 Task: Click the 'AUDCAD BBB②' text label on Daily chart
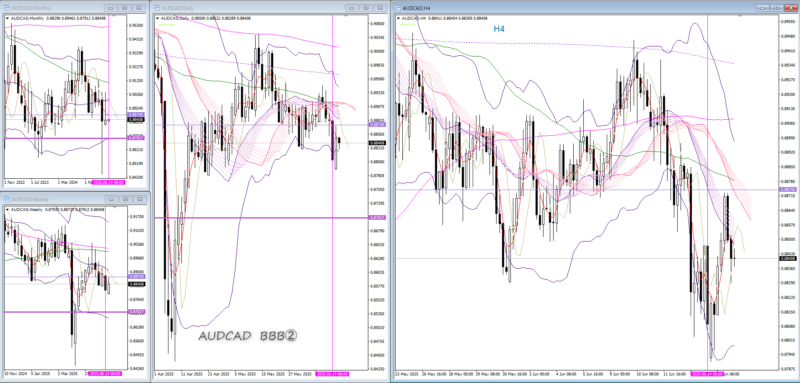pos(248,337)
